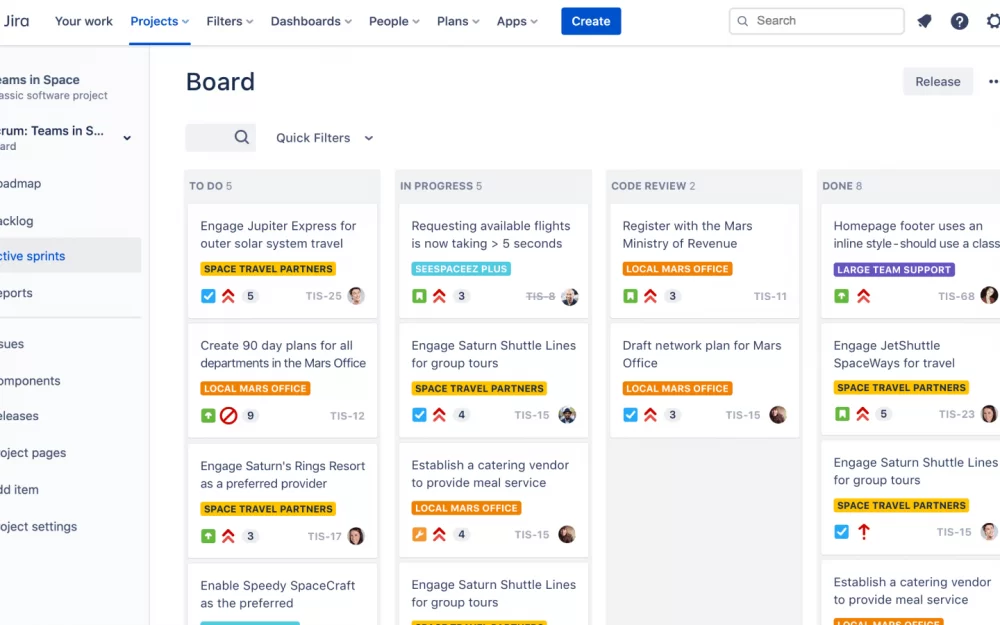Click the story bookmark icon on TIS-8 card
Viewport: 1000px width, 625px height.
(x=419, y=296)
